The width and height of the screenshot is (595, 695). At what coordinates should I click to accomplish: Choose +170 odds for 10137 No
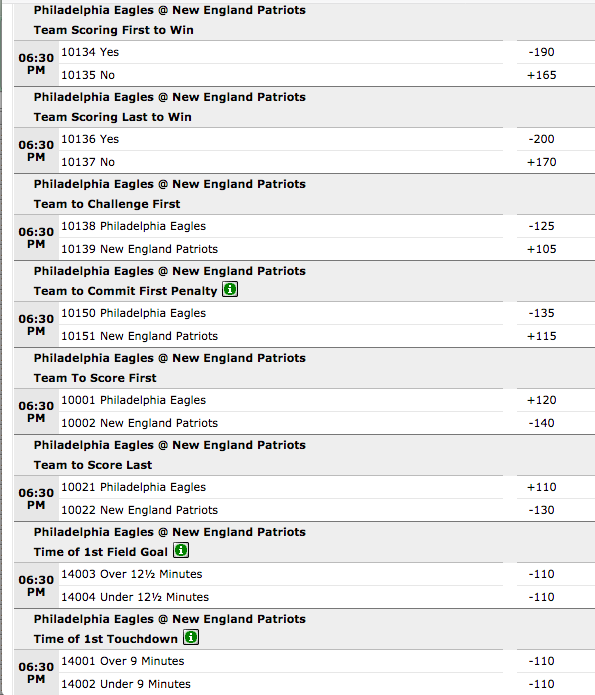(541, 162)
